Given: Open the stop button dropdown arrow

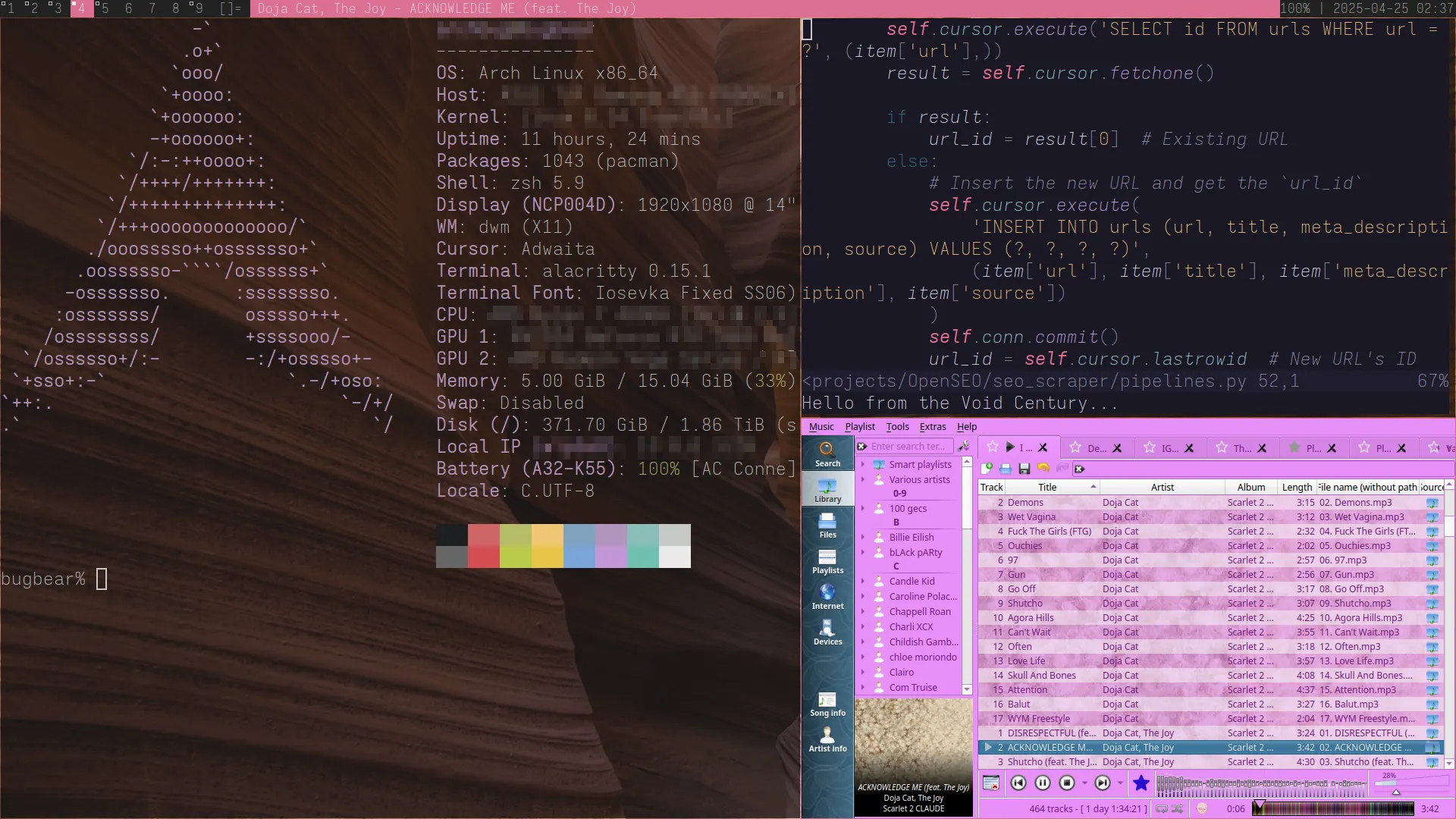Looking at the screenshot, I should 1084,783.
